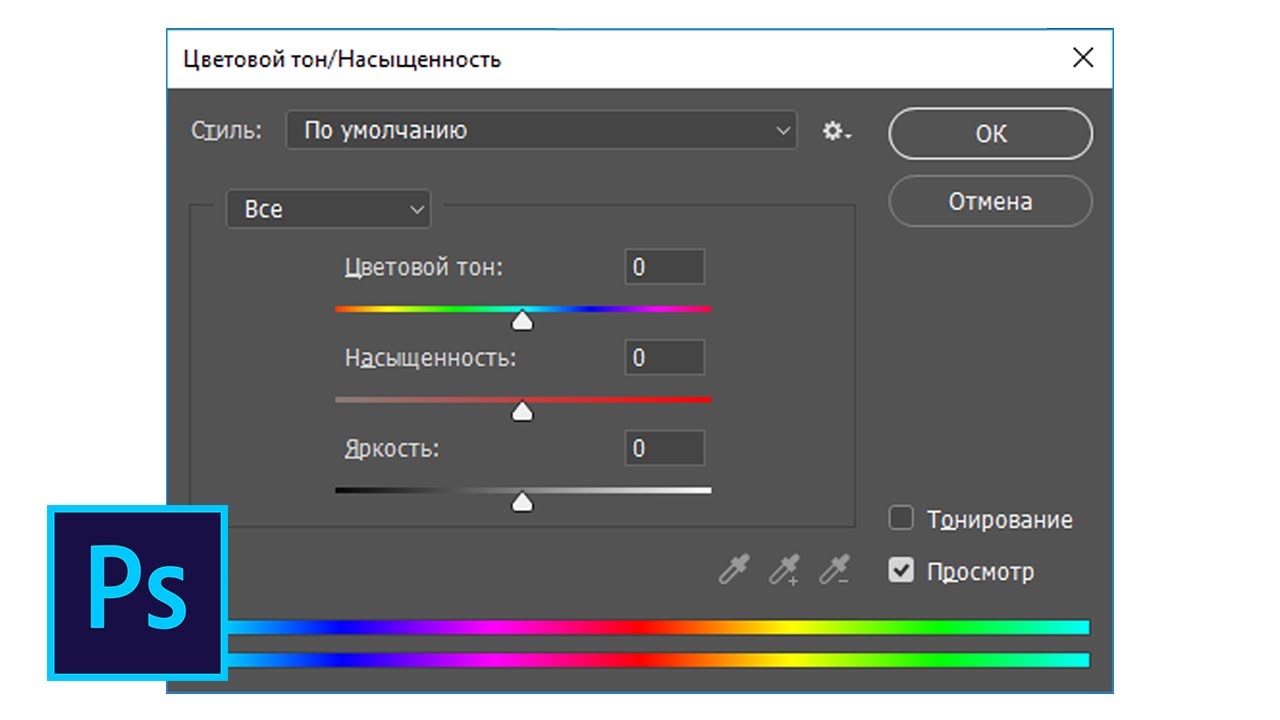This screenshot has height=720, width=1280.
Task: Click the 'Цветовой тон:' label
Action: (424, 268)
